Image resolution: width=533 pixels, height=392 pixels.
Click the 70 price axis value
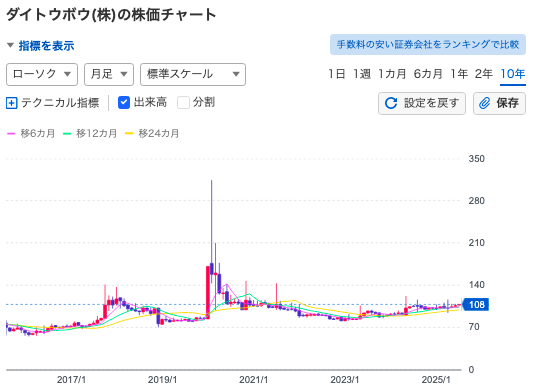pos(474,327)
